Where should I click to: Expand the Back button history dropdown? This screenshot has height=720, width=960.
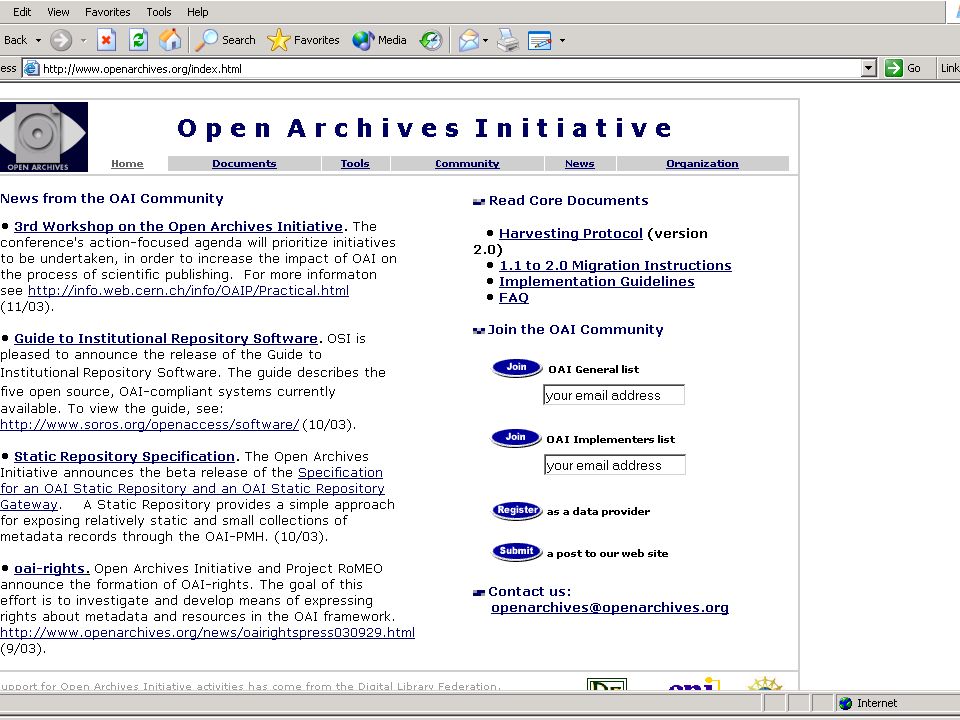click(38, 40)
